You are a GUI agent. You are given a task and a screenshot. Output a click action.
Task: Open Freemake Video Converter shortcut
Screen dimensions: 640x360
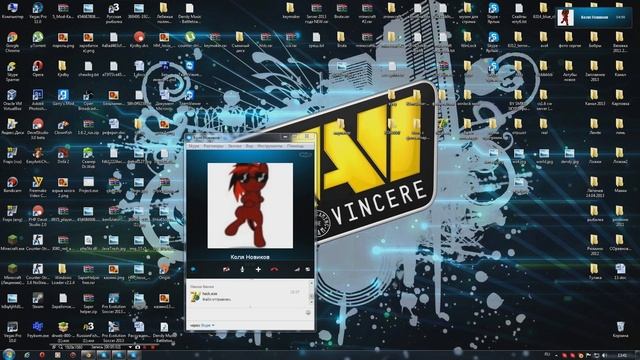click(38, 186)
